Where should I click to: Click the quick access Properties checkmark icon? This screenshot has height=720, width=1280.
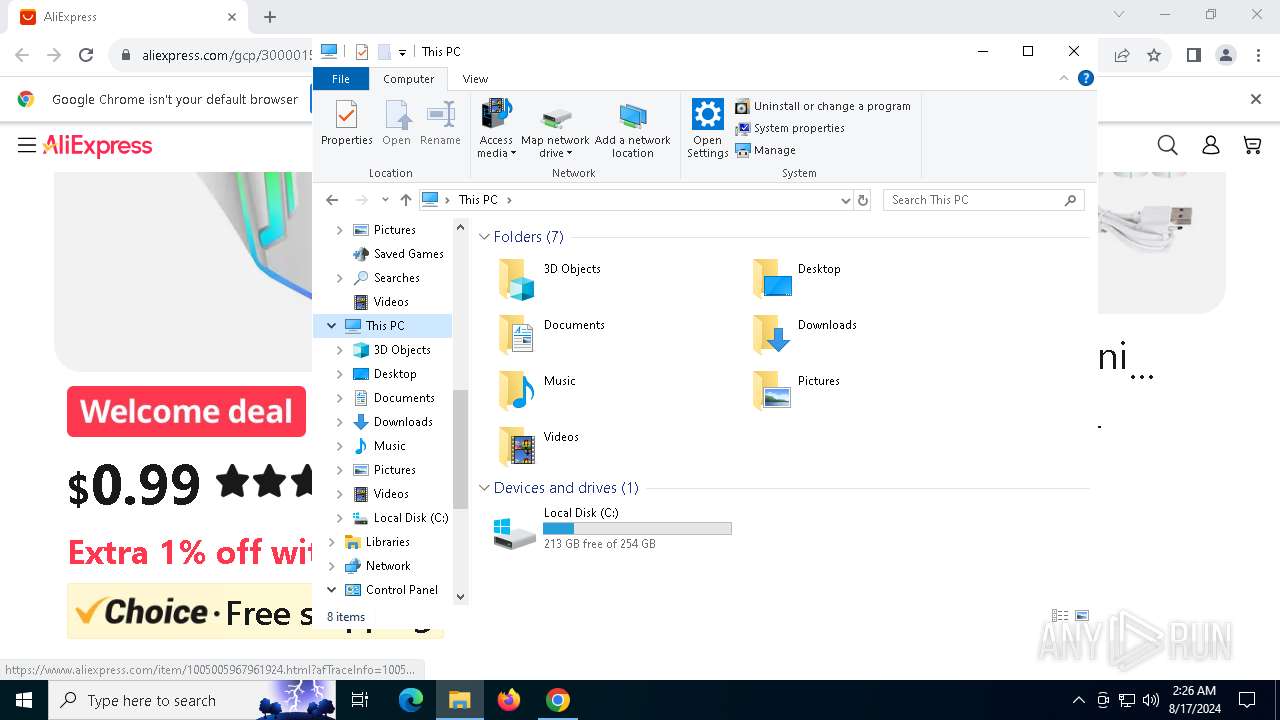click(362, 52)
